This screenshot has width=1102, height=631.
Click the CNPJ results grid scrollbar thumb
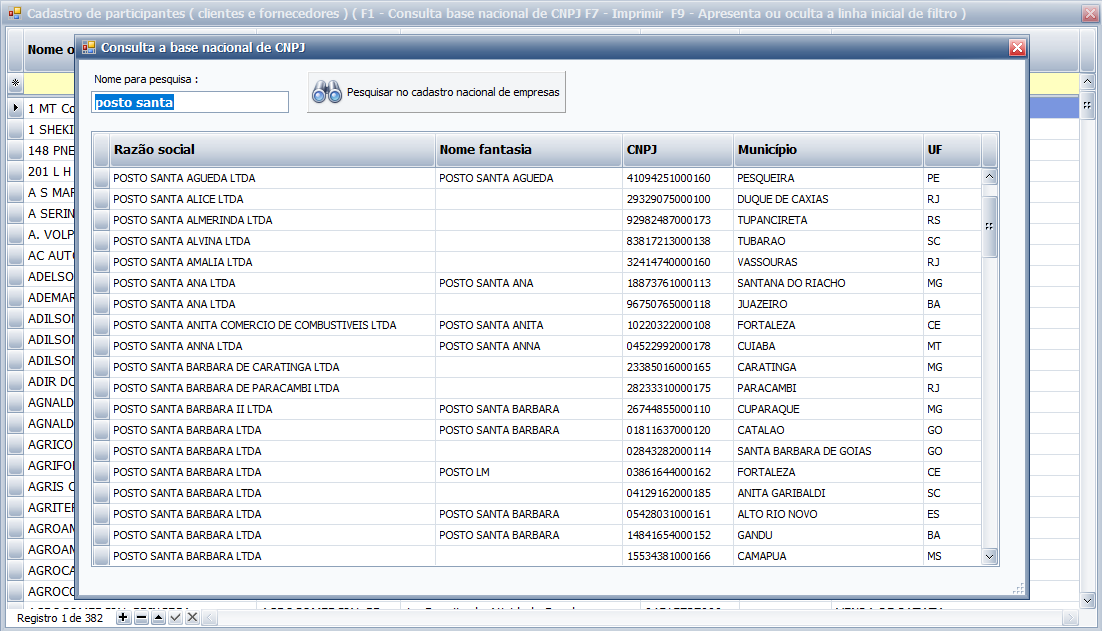(x=990, y=226)
